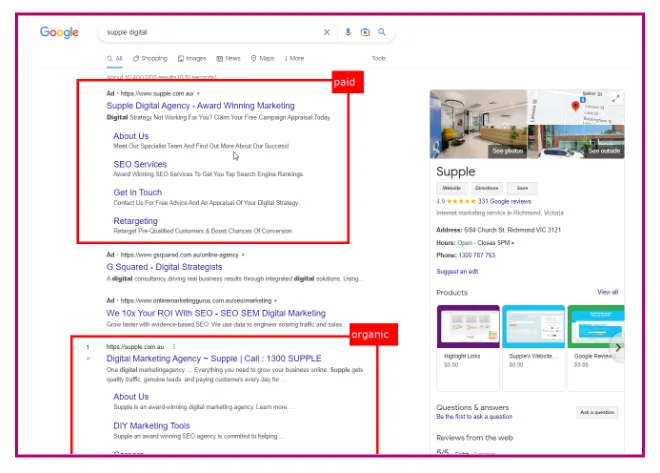Expand the supple.com.au ad URL dropdown arrow
Image resolution: width=660 pixels, height=473 pixels.
point(198,93)
